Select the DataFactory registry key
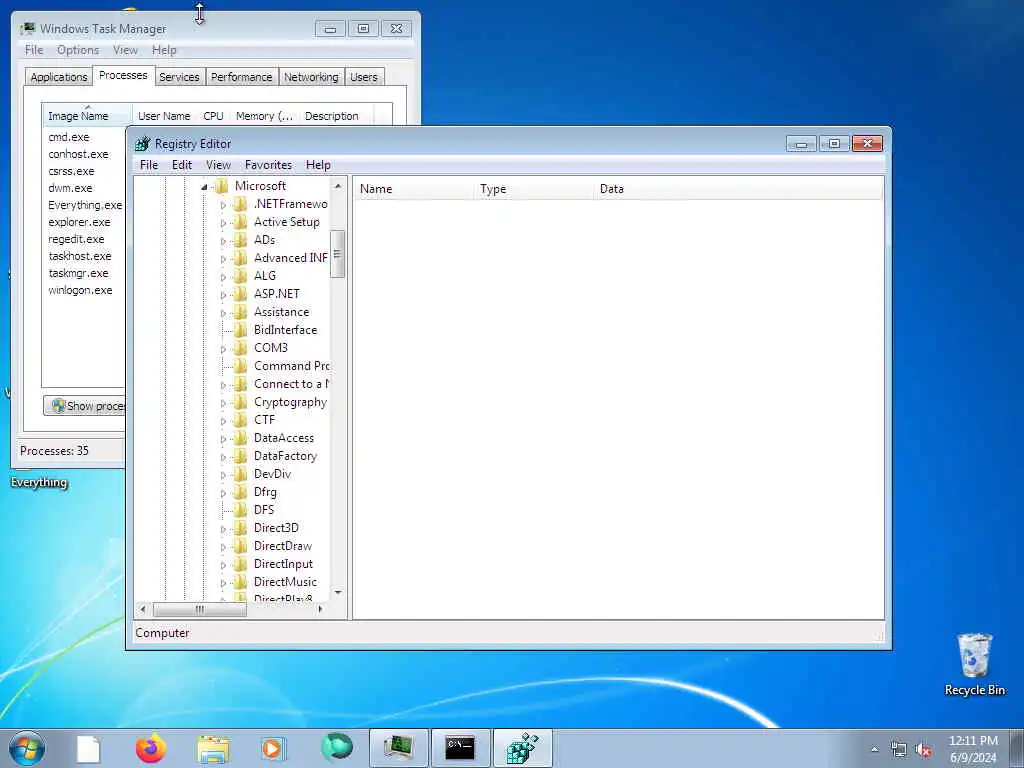Screen dimensions: 1024x768 [x=285, y=456]
